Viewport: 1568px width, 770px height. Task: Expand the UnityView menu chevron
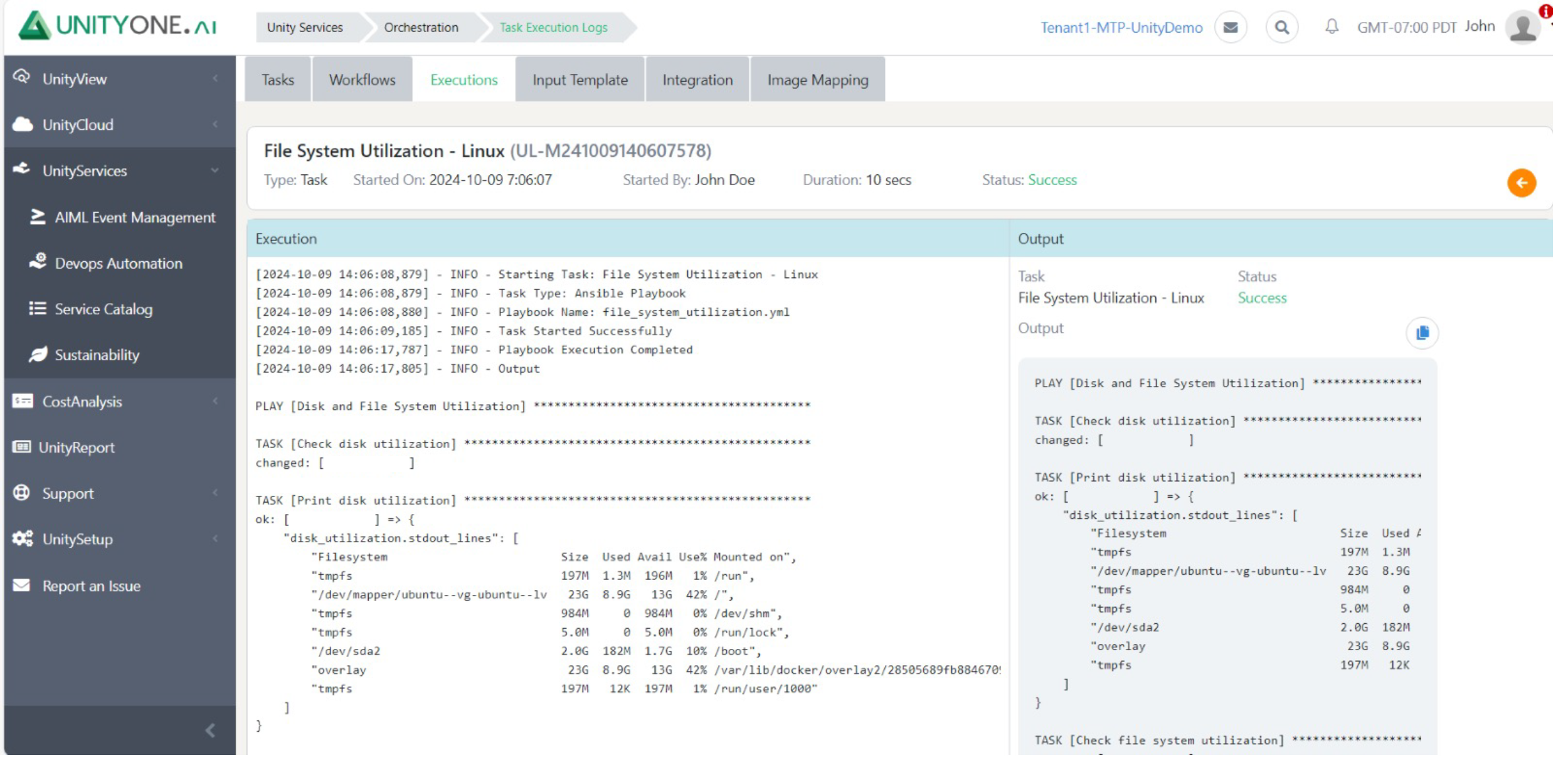click(215, 78)
